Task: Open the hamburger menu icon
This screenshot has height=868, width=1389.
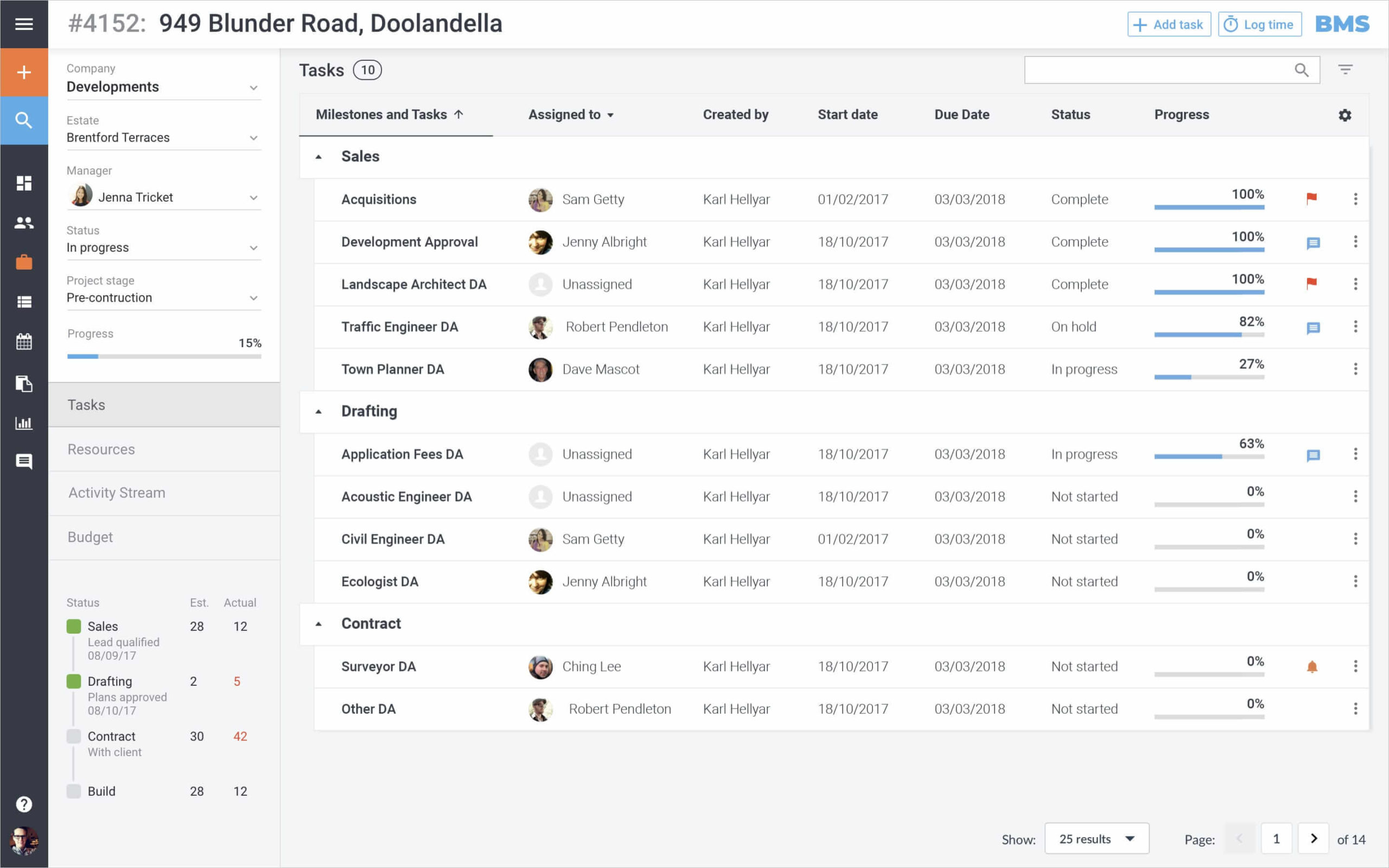Action: coord(23,24)
